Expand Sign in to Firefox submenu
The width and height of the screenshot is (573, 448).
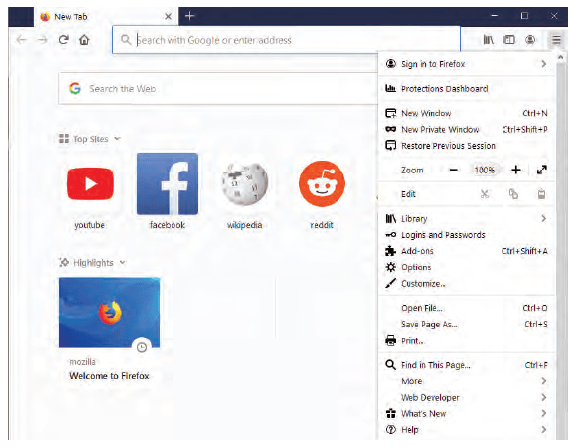click(466, 64)
